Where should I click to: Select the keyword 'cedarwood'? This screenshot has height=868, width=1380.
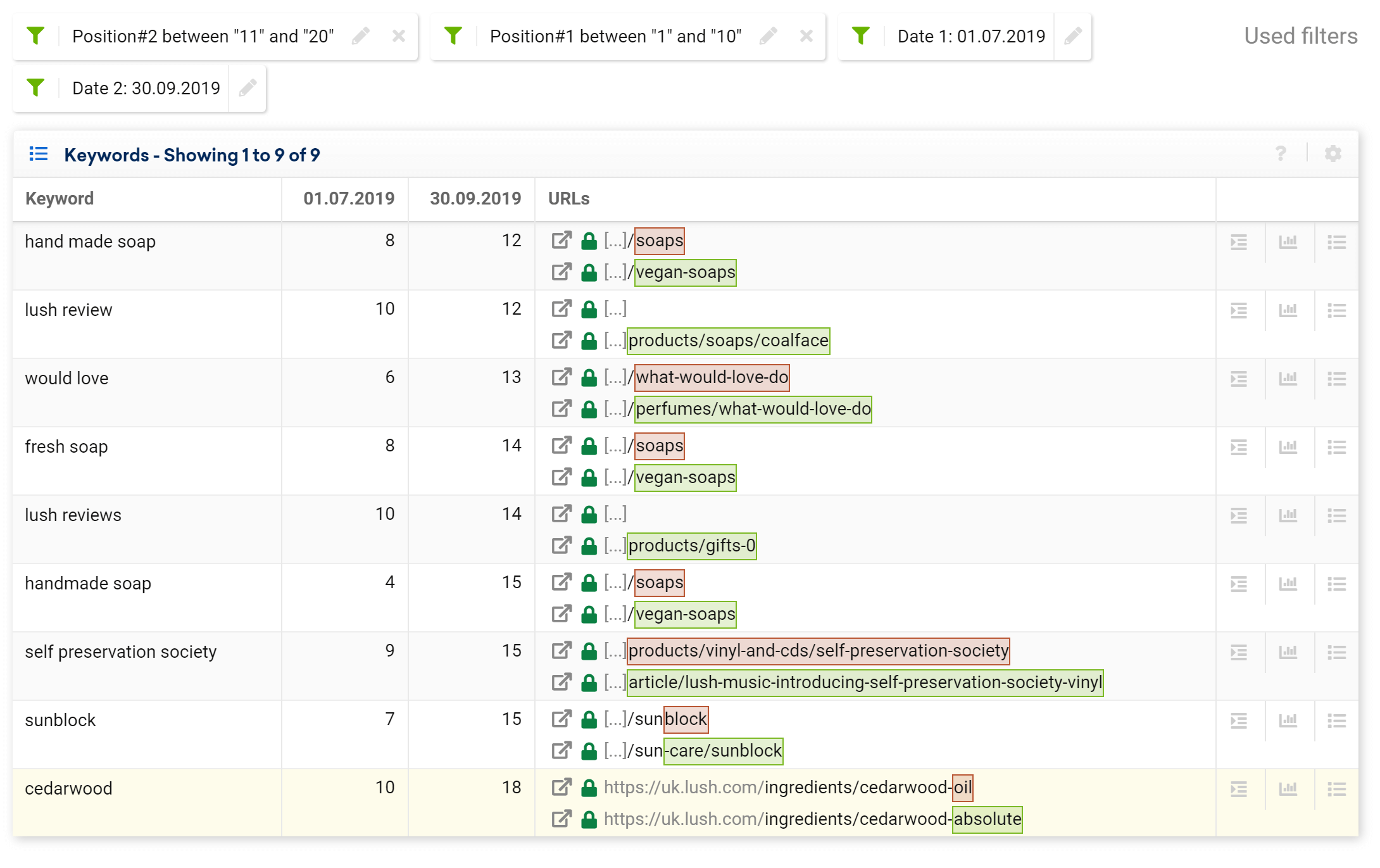(68, 789)
